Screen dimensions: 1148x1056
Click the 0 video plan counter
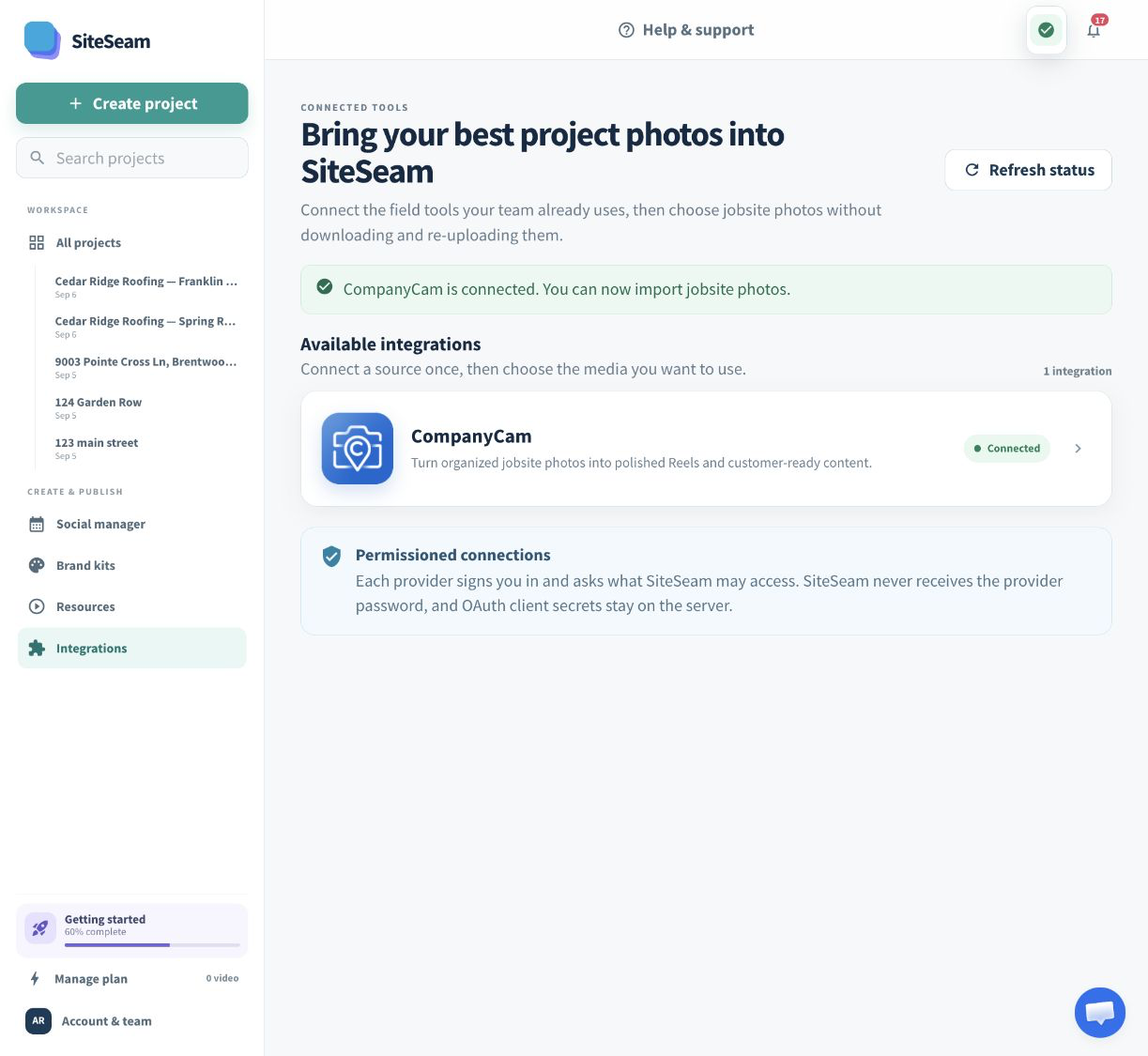coord(222,978)
